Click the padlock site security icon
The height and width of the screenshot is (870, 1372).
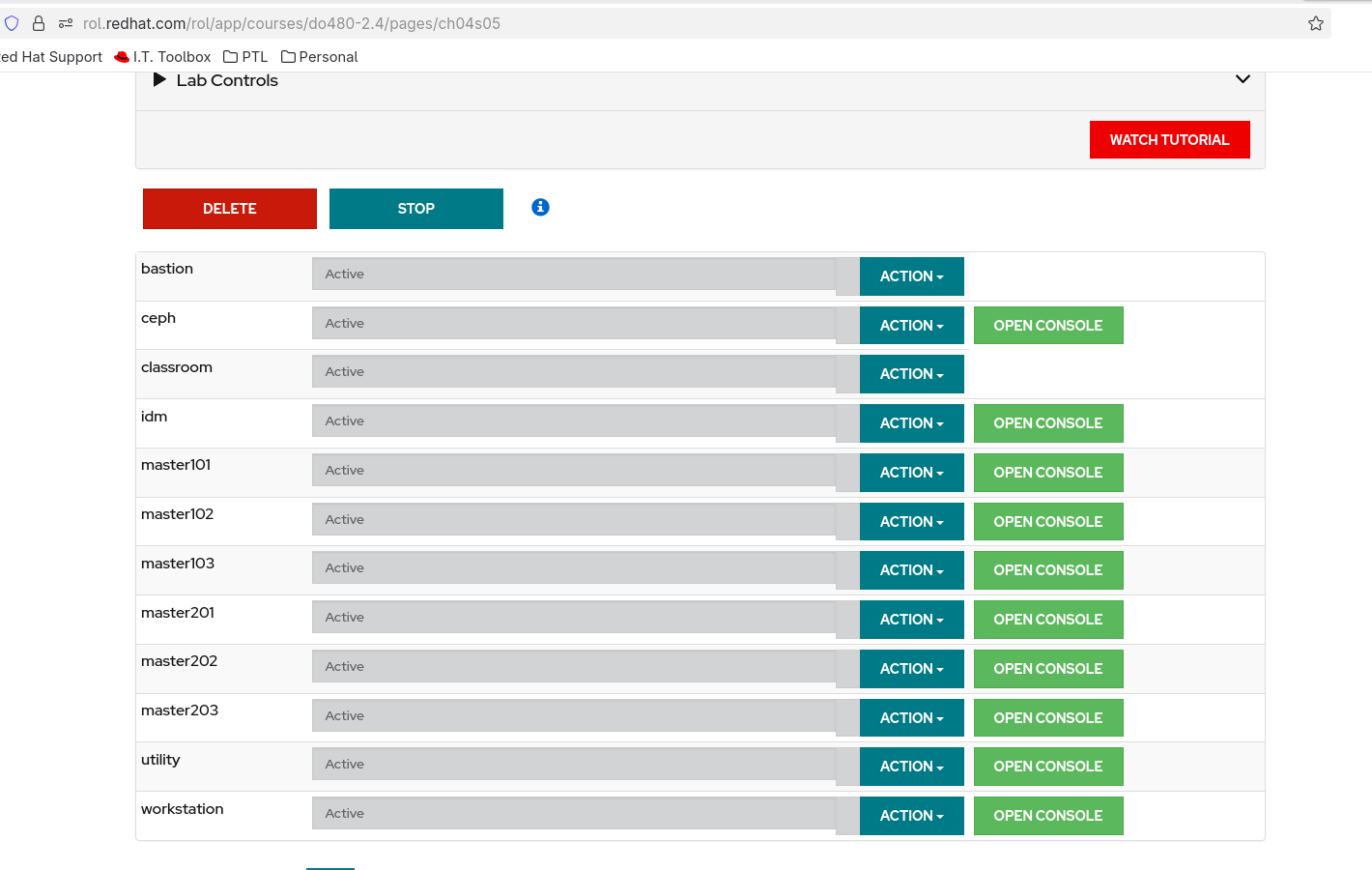click(x=39, y=23)
